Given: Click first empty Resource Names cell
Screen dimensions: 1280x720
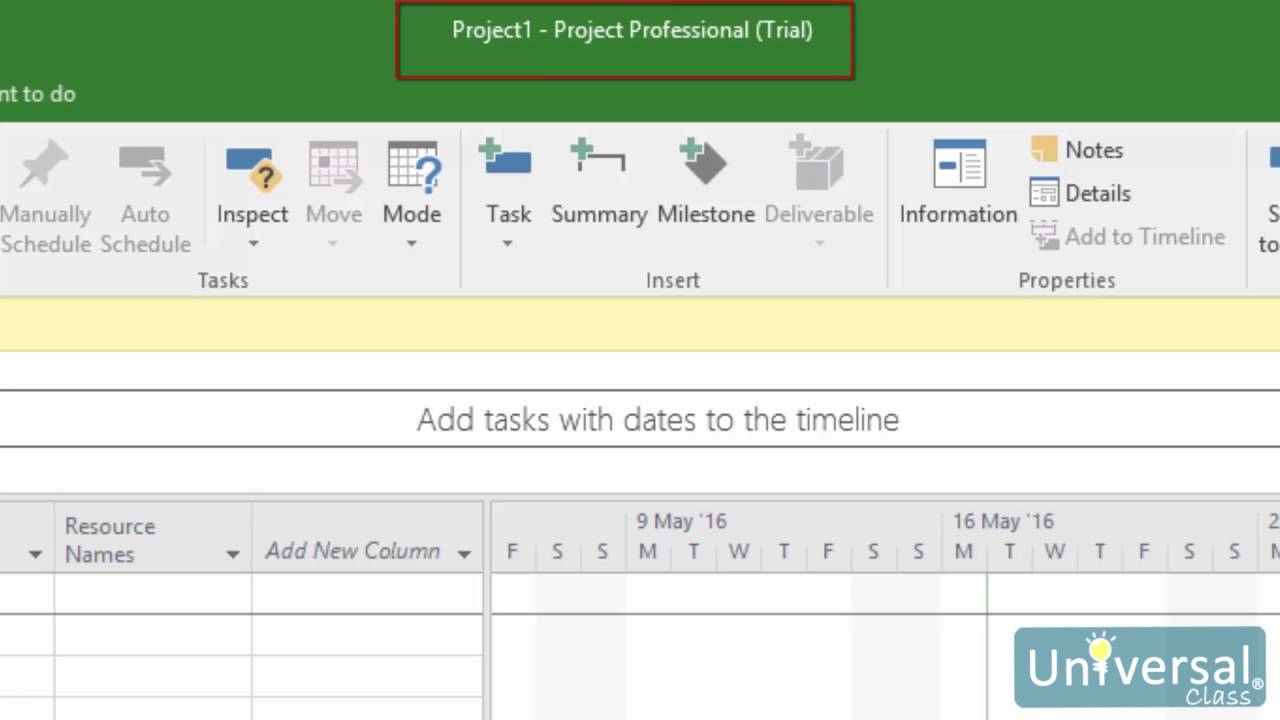Looking at the screenshot, I should [153, 593].
